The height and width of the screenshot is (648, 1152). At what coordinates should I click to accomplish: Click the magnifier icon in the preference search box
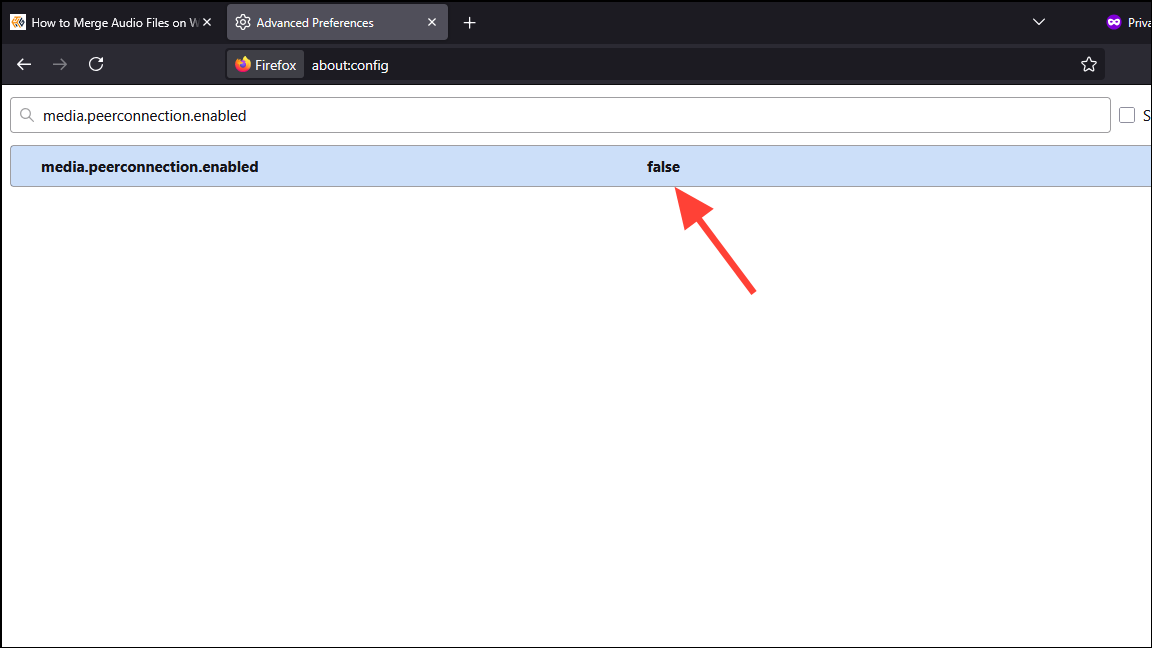click(x=27, y=116)
